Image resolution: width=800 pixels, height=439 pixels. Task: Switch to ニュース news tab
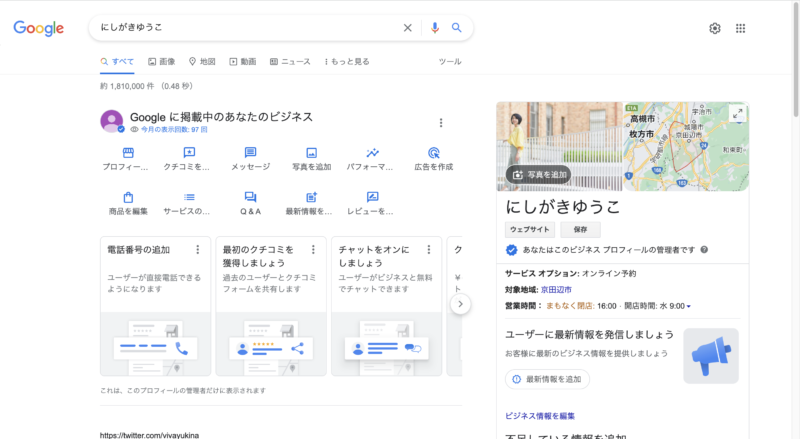tap(290, 62)
